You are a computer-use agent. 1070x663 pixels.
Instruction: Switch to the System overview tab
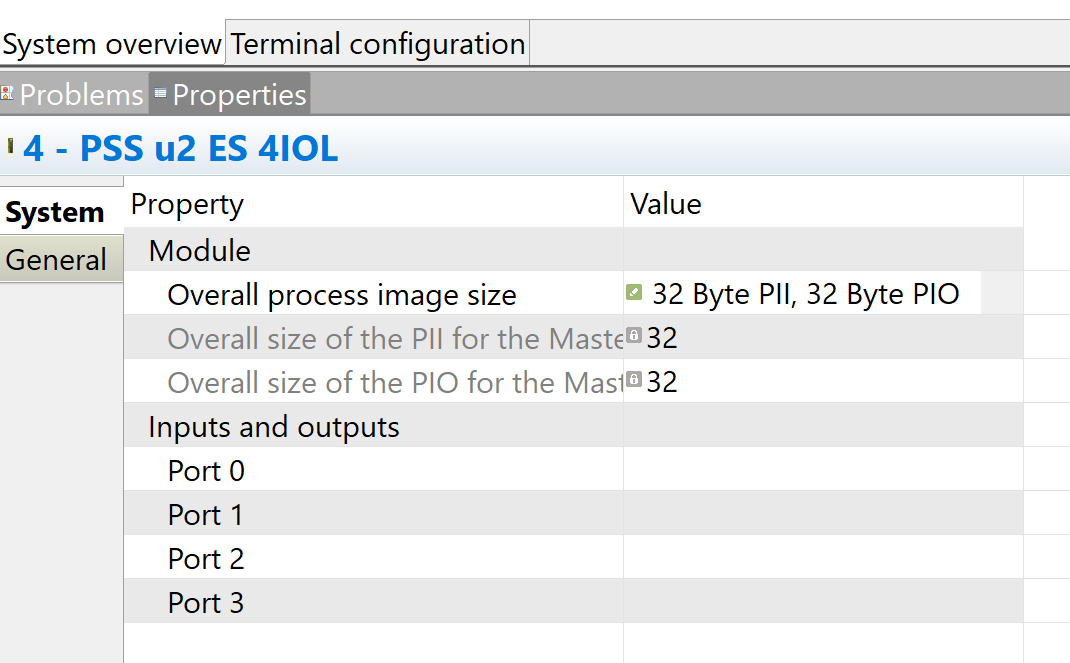(112, 44)
